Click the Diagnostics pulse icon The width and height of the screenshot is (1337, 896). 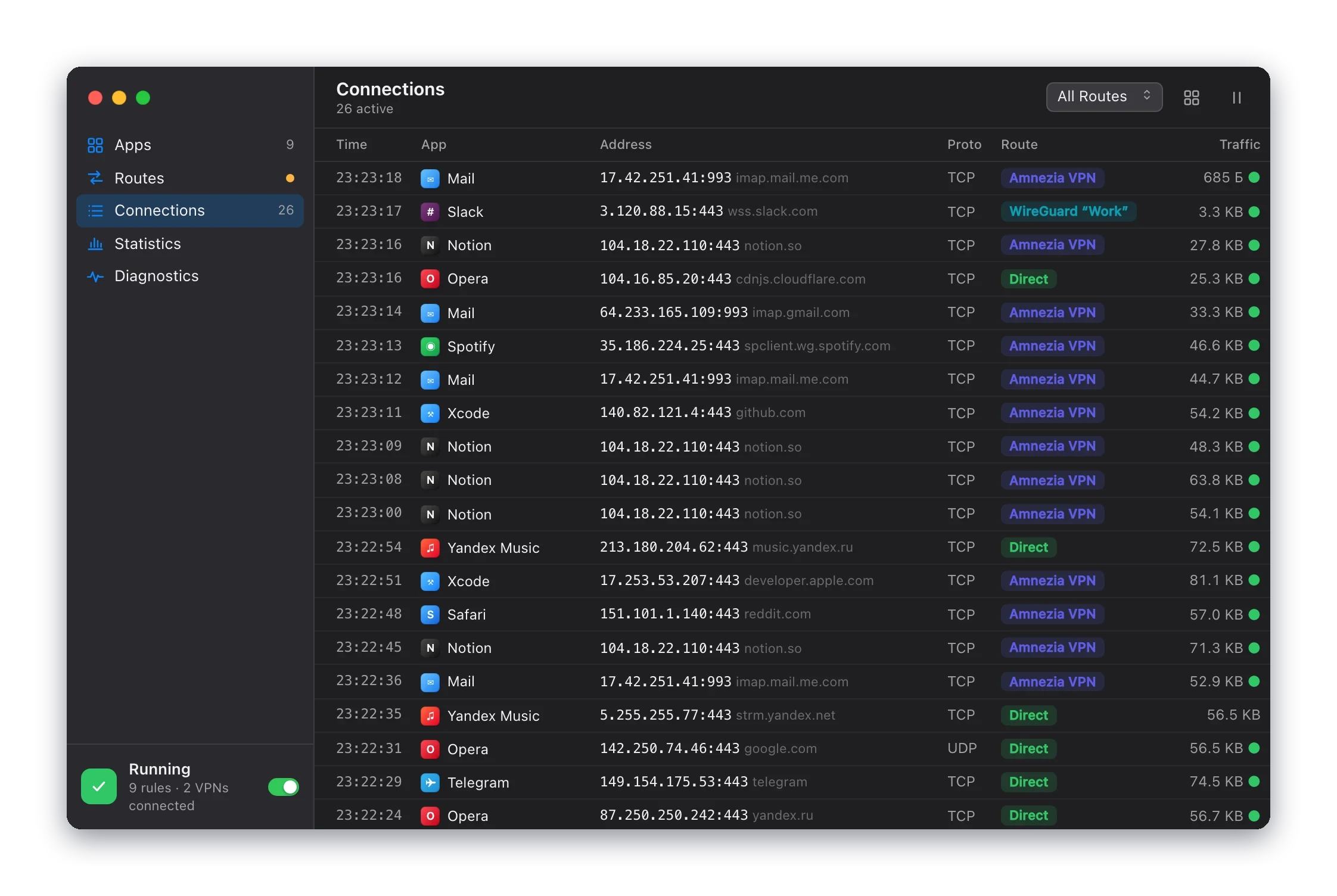click(x=95, y=276)
